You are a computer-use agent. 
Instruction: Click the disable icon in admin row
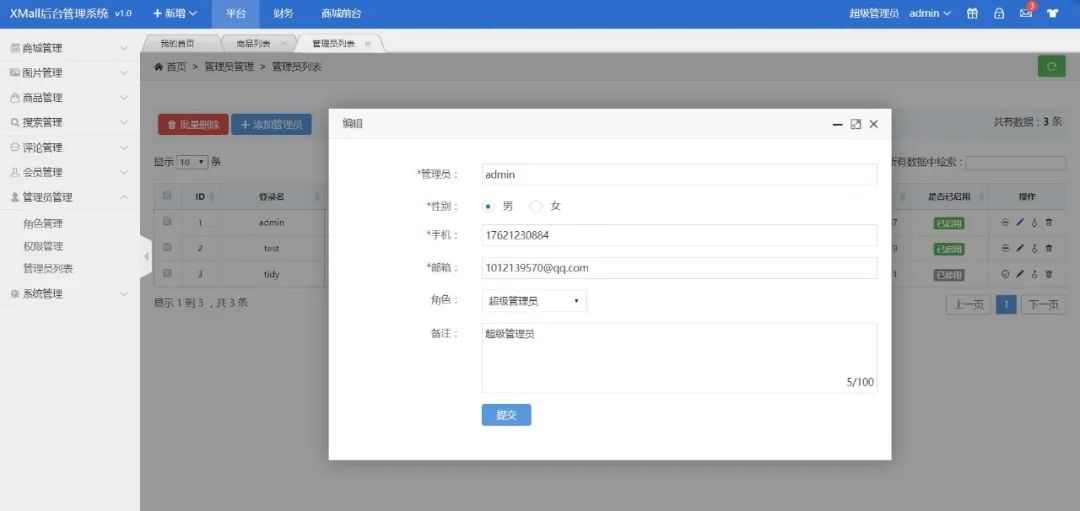(x=1005, y=222)
